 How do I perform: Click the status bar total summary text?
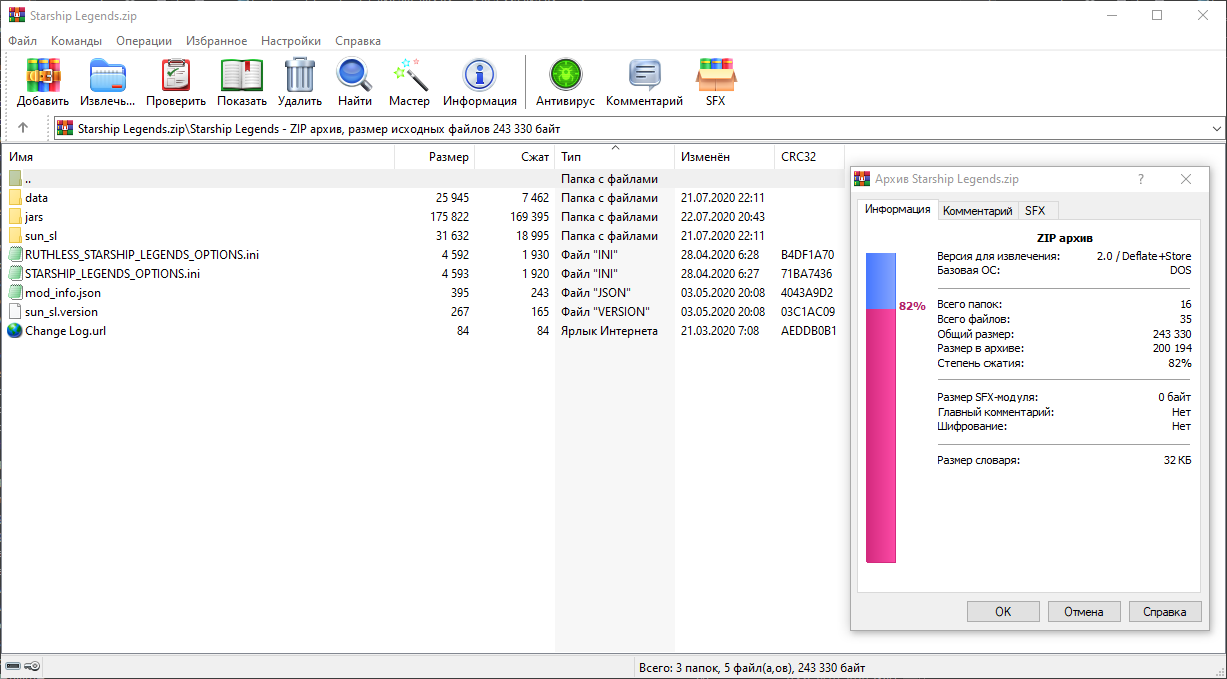pyautogui.click(x=751, y=667)
